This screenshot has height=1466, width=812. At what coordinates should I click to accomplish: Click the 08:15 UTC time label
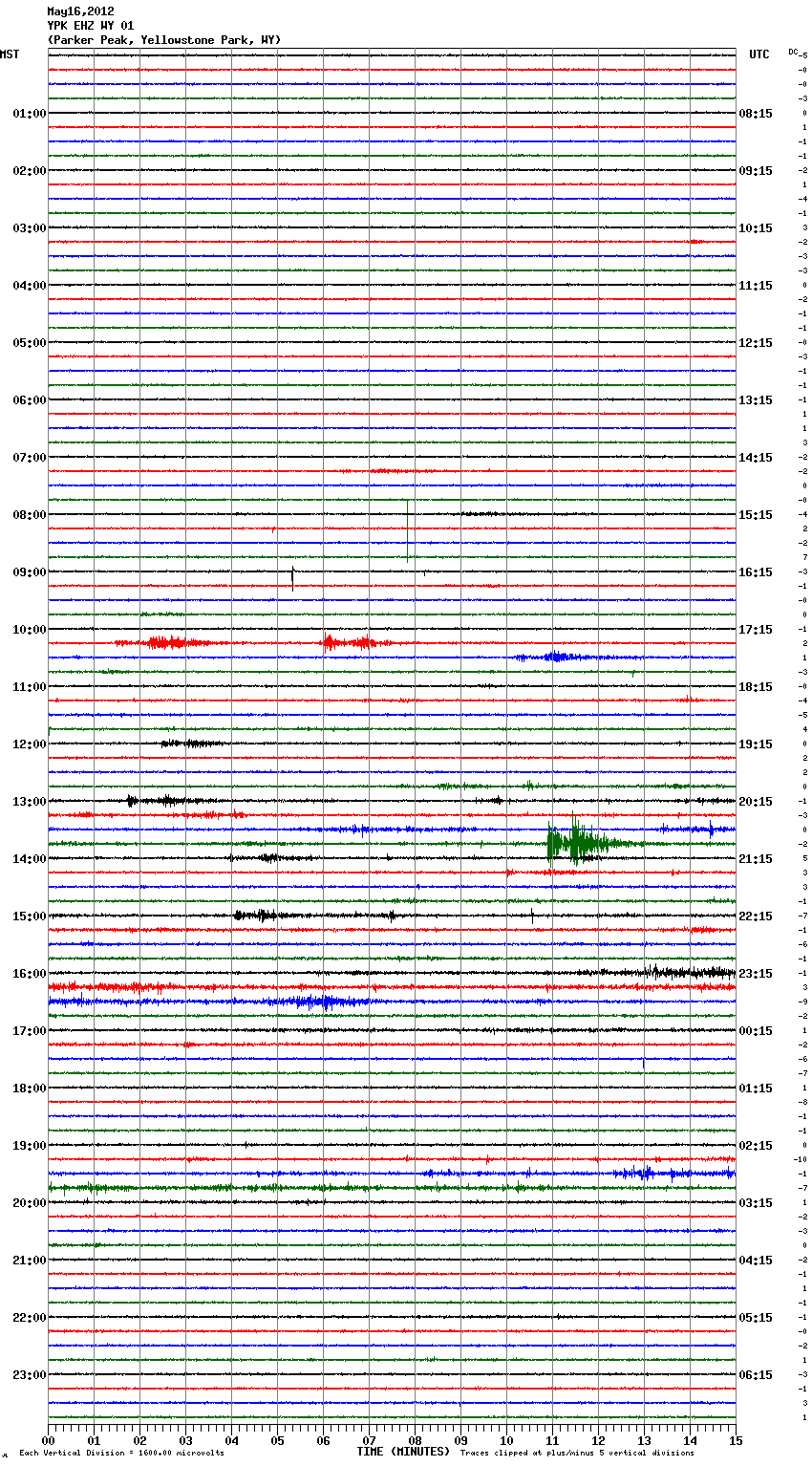click(756, 114)
